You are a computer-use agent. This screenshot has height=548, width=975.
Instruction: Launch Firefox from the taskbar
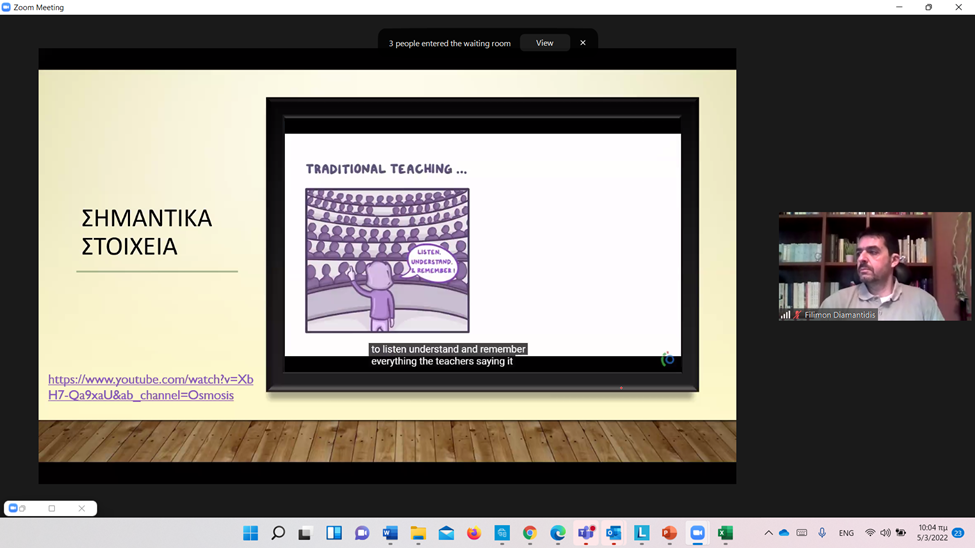click(474, 533)
